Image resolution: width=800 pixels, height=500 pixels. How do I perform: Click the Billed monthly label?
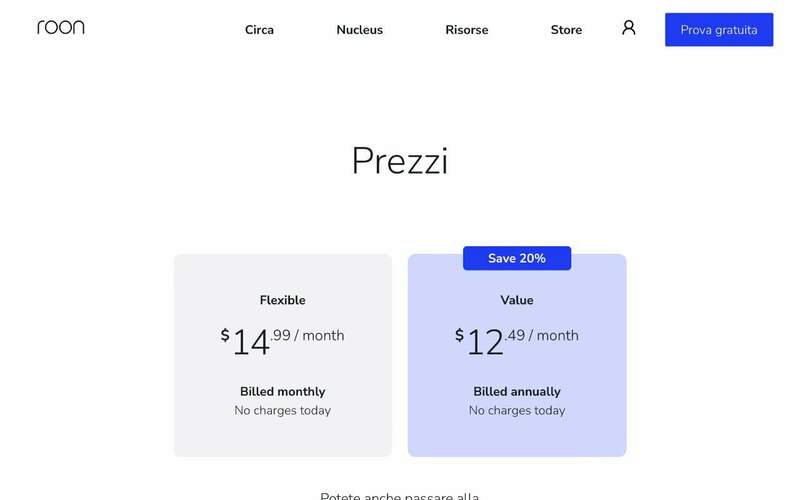(282, 392)
